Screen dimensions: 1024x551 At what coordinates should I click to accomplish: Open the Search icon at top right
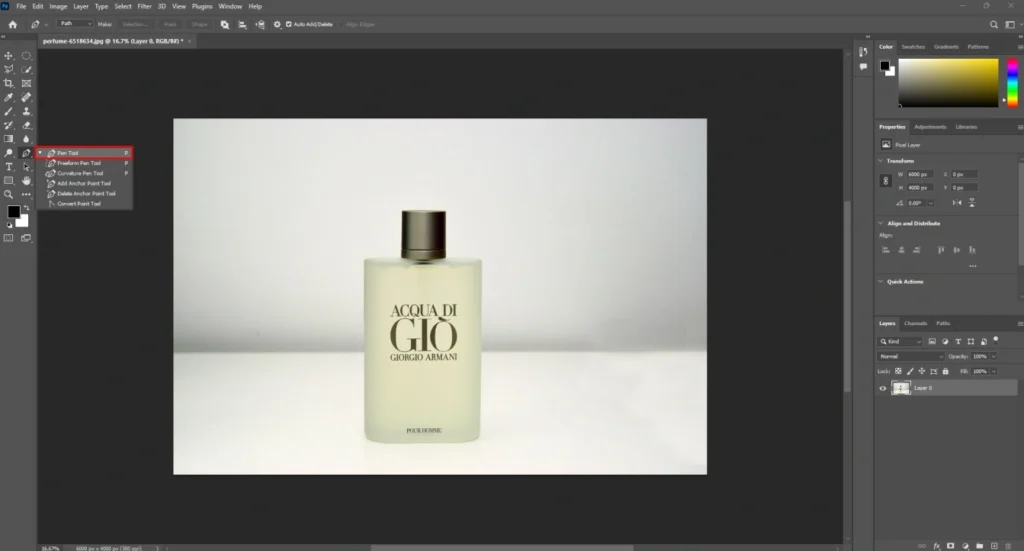[x=993, y=25]
